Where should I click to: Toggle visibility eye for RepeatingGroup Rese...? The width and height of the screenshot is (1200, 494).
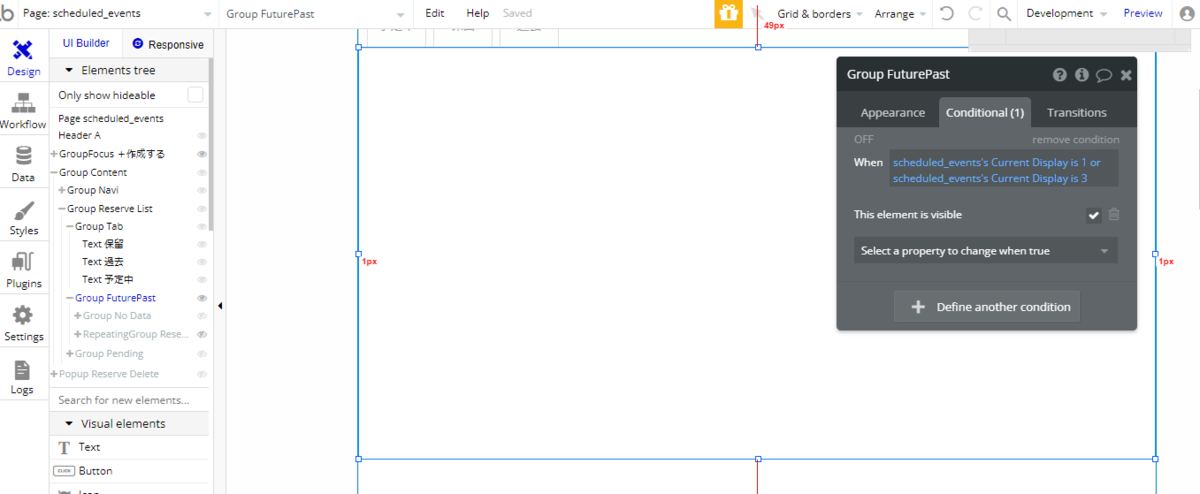click(x=202, y=334)
